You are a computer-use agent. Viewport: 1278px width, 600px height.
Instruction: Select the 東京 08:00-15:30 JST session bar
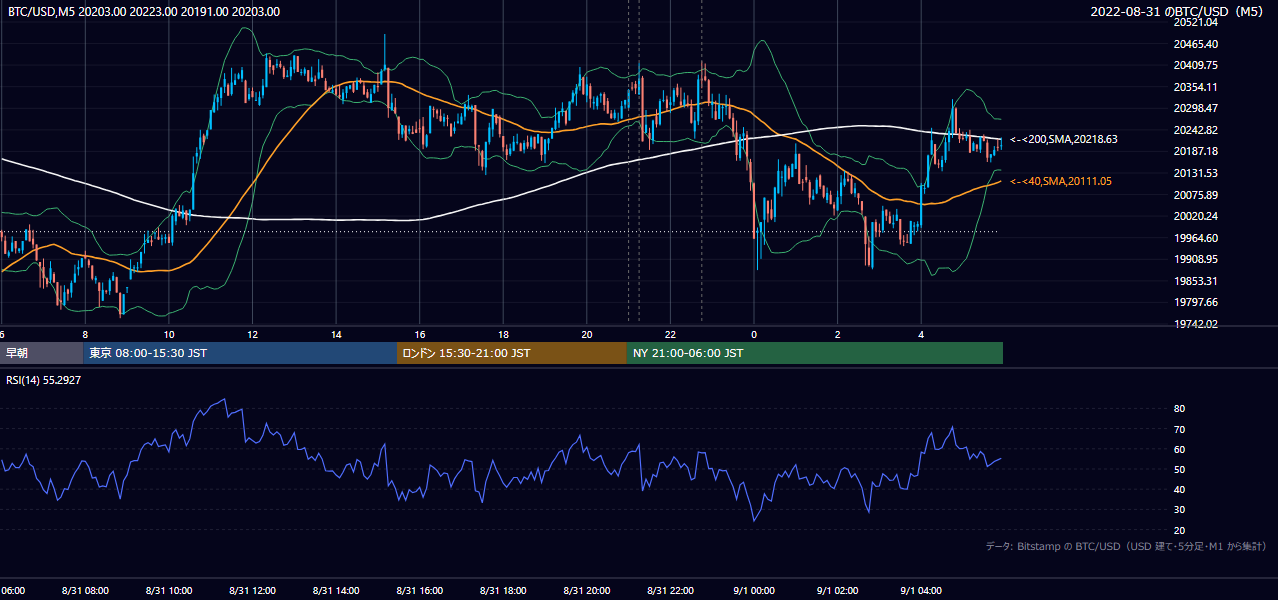click(240, 353)
